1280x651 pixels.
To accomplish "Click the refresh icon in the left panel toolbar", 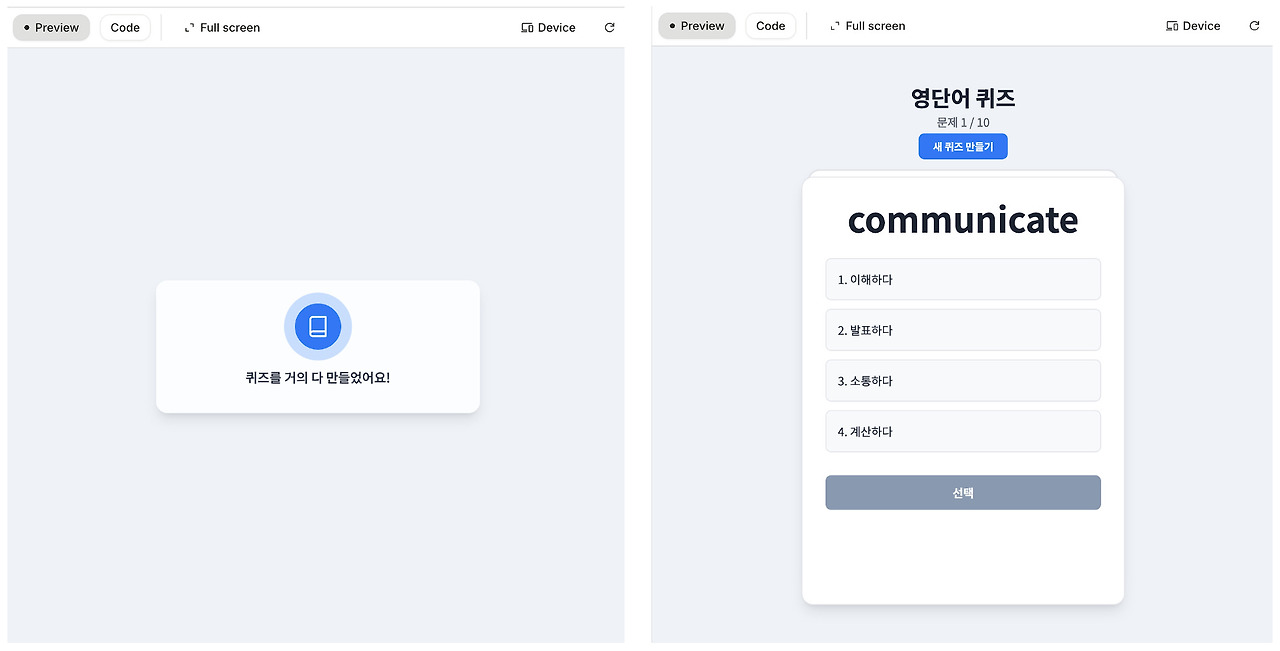I will 610,27.
